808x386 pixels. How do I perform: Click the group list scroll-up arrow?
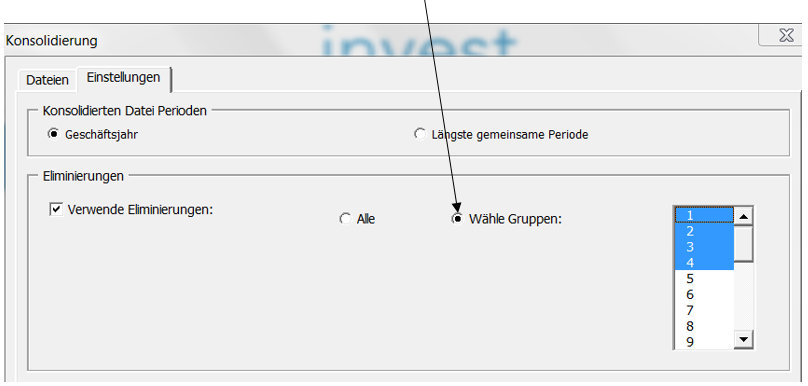(743, 215)
